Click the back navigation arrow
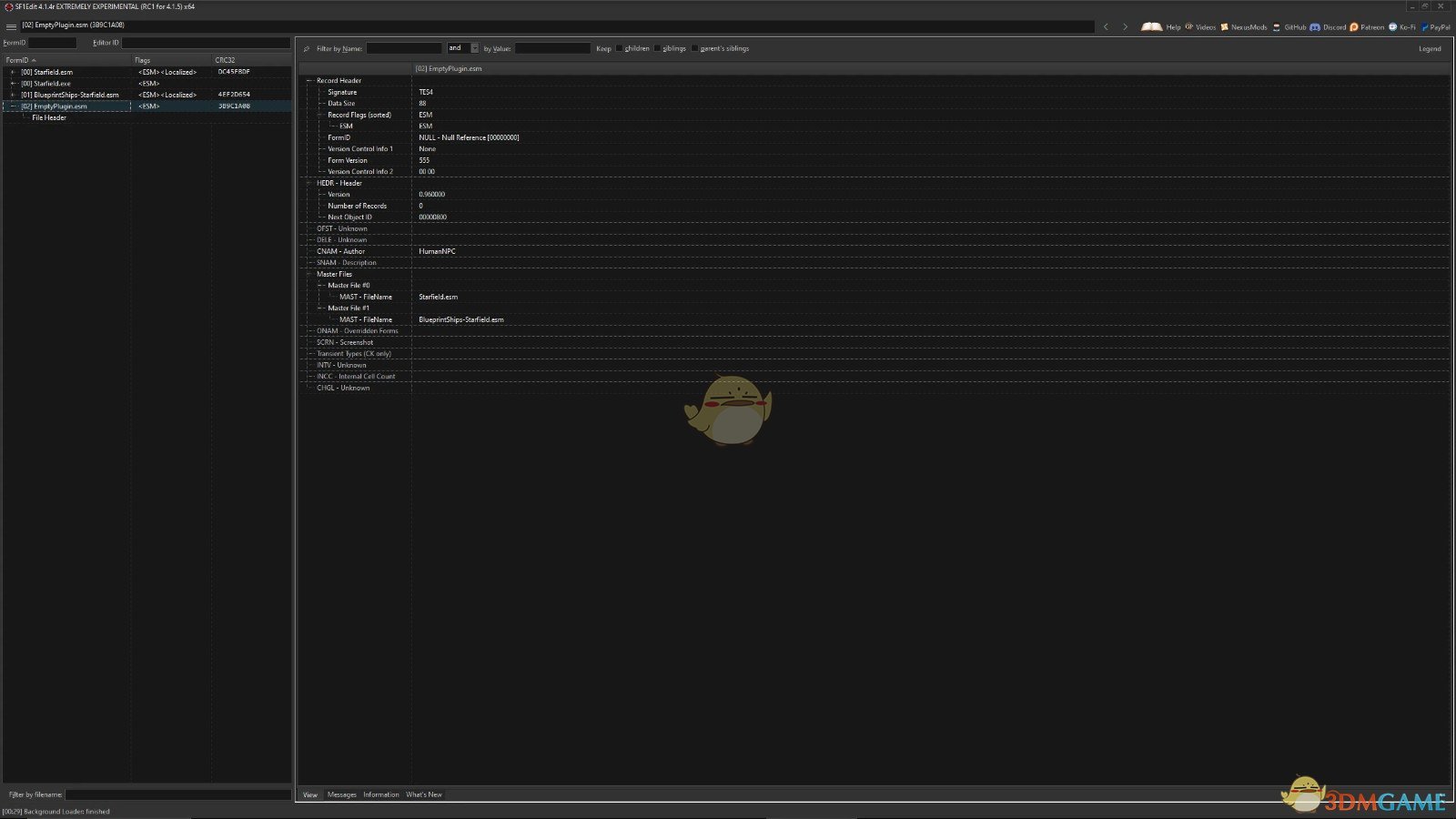Screen dimensions: 1456x819 tap(1106, 27)
